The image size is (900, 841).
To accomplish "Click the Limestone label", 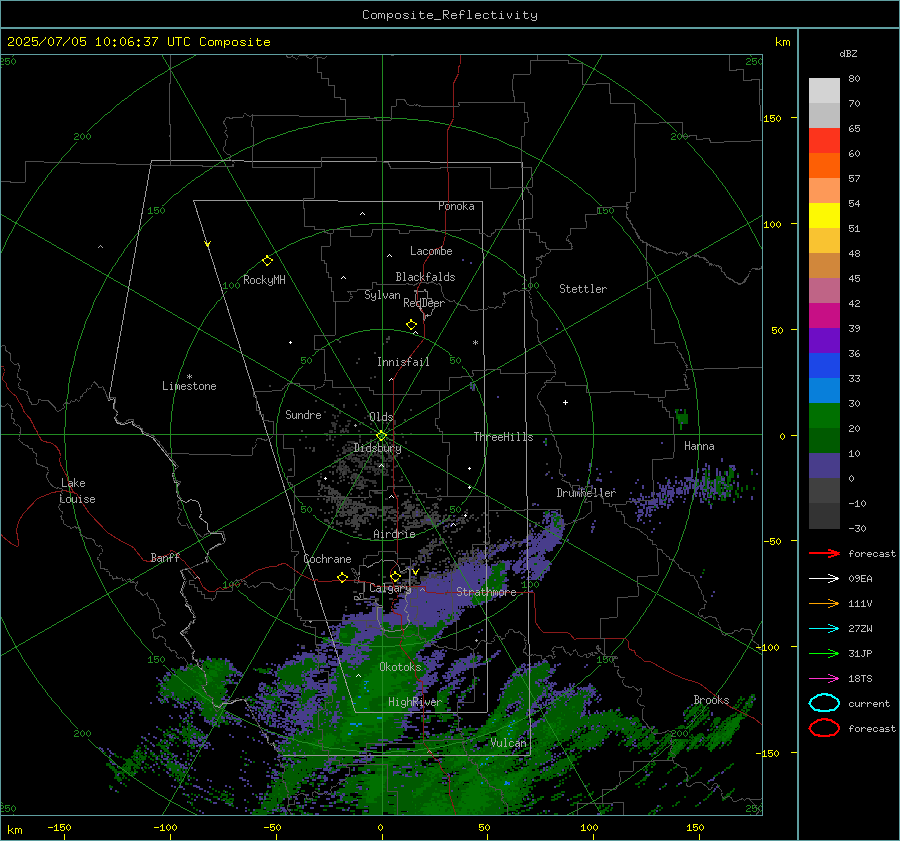I will 189,386.
